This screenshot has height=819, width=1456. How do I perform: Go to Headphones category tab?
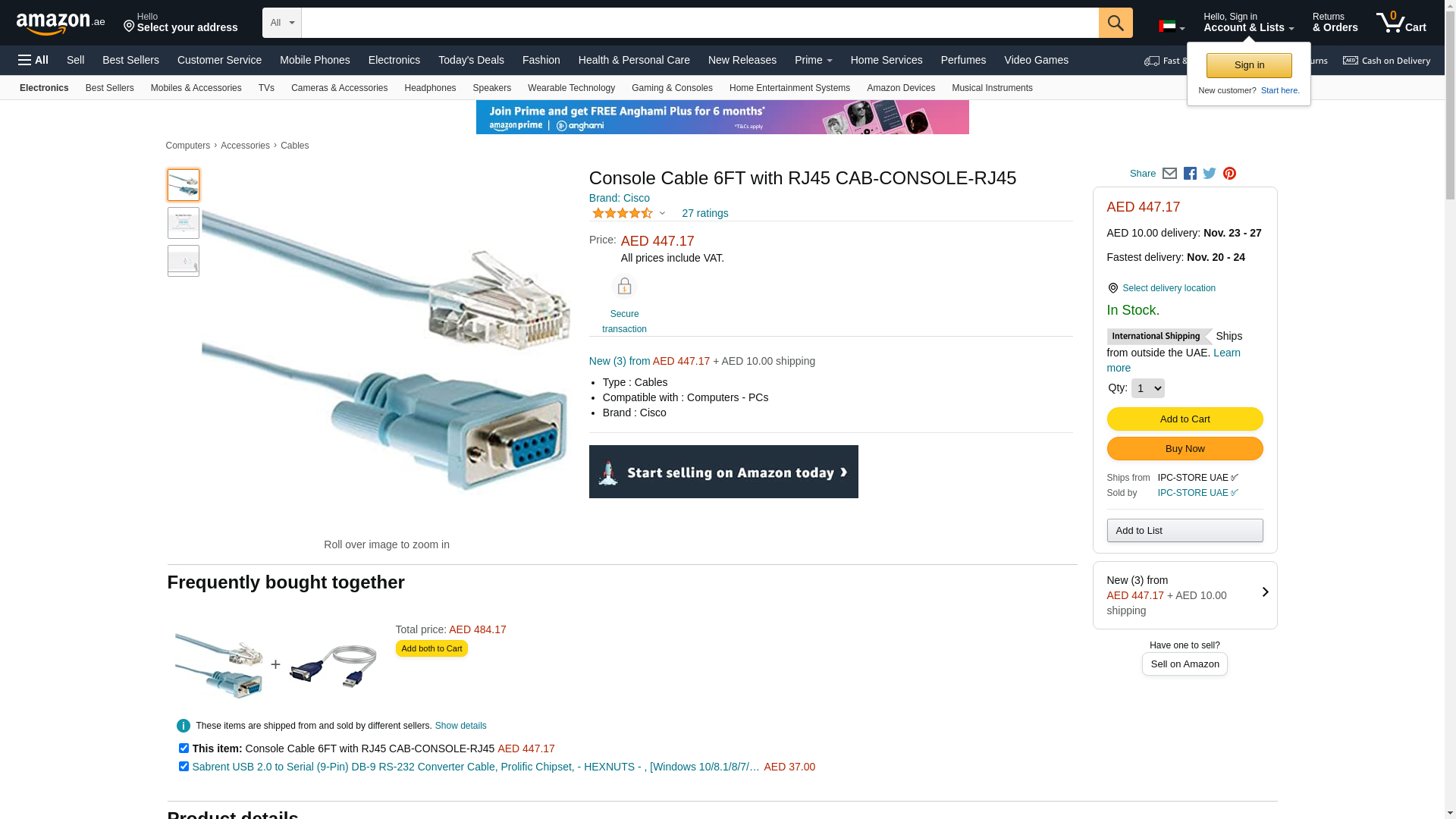click(x=430, y=88)
